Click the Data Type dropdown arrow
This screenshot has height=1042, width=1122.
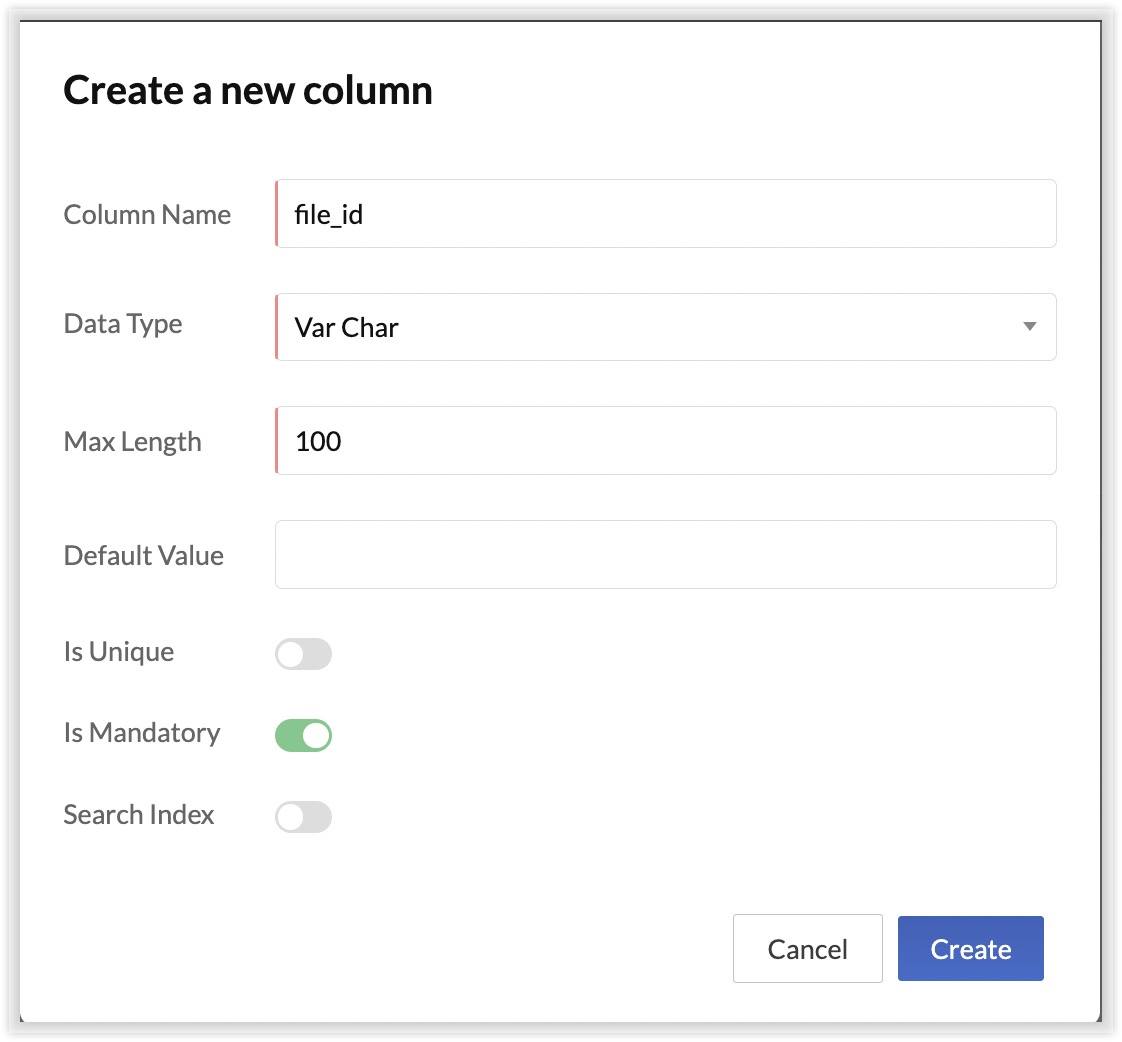[x=1029, y=327]
